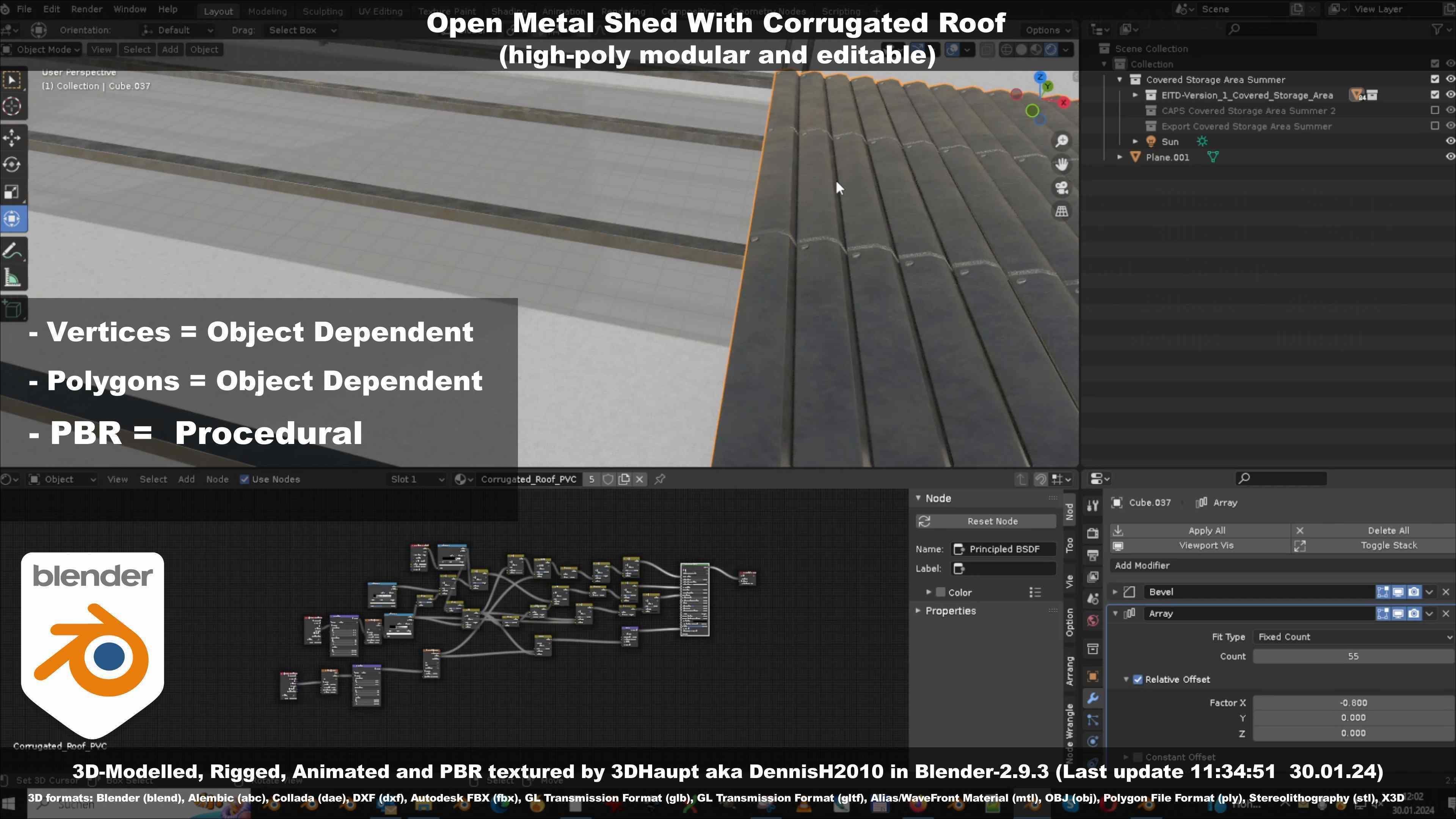Hide the Sun object with its eye icon
The image size is (1456, 819).
1450,141
